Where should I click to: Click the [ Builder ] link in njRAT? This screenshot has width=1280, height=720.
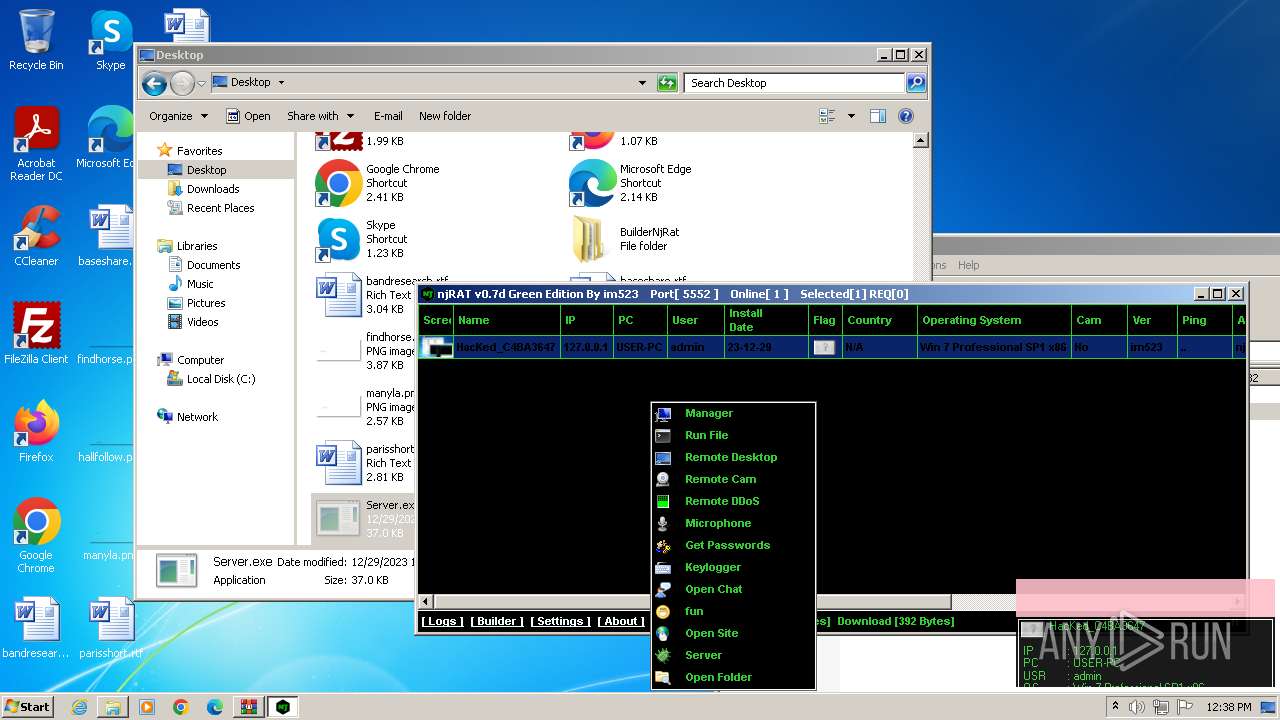(497, 621)
